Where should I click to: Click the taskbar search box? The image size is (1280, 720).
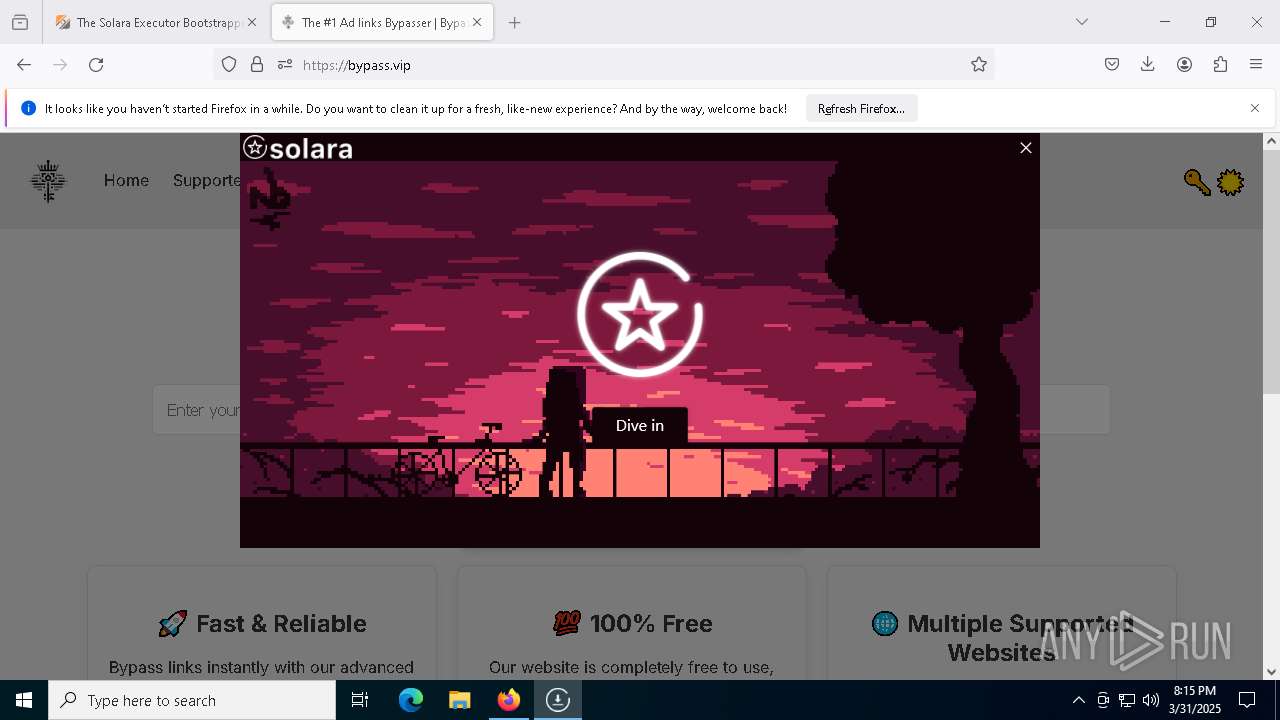tap(192, 700)
